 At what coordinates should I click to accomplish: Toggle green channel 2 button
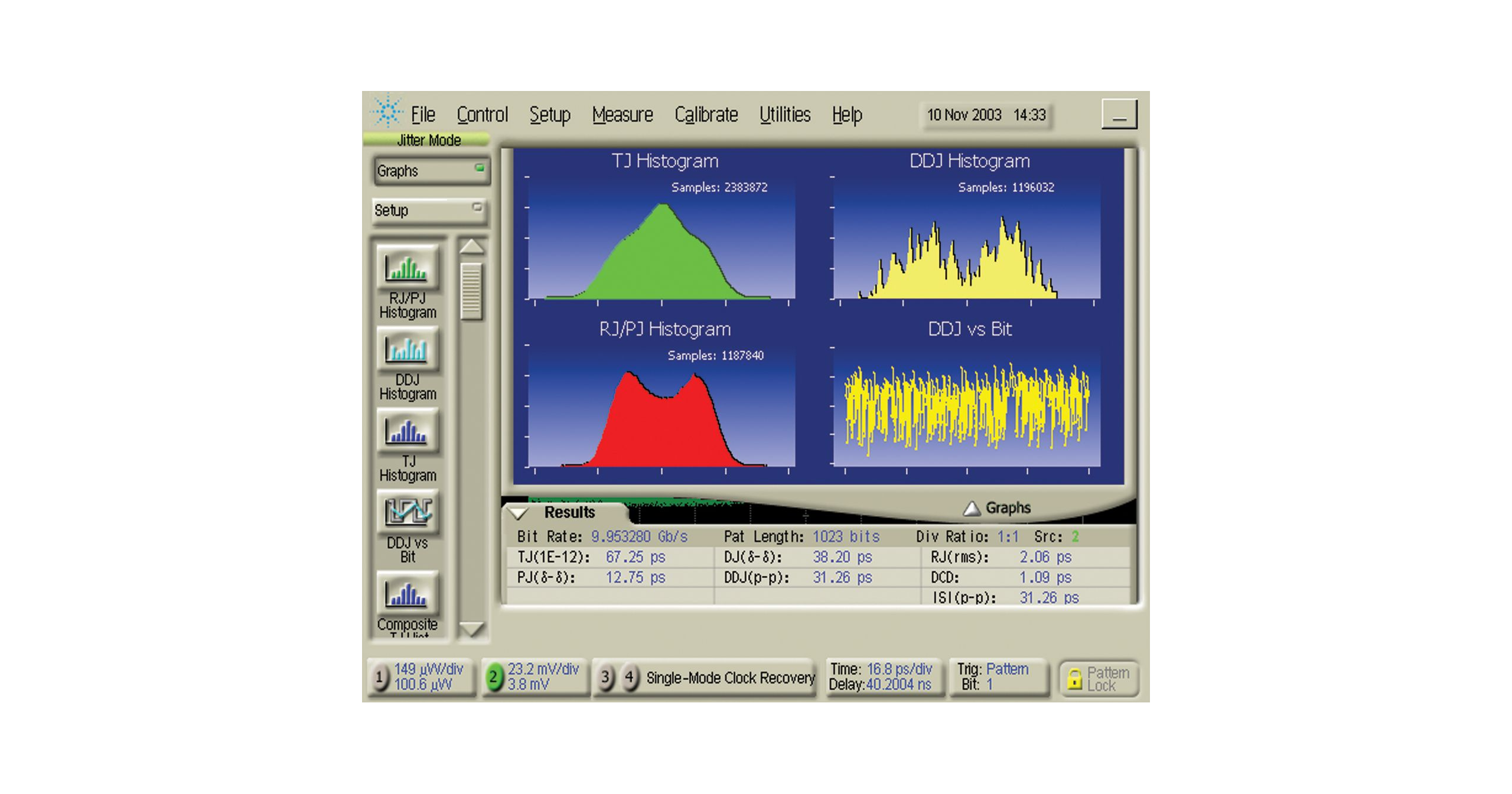click(x=494, y=677)
